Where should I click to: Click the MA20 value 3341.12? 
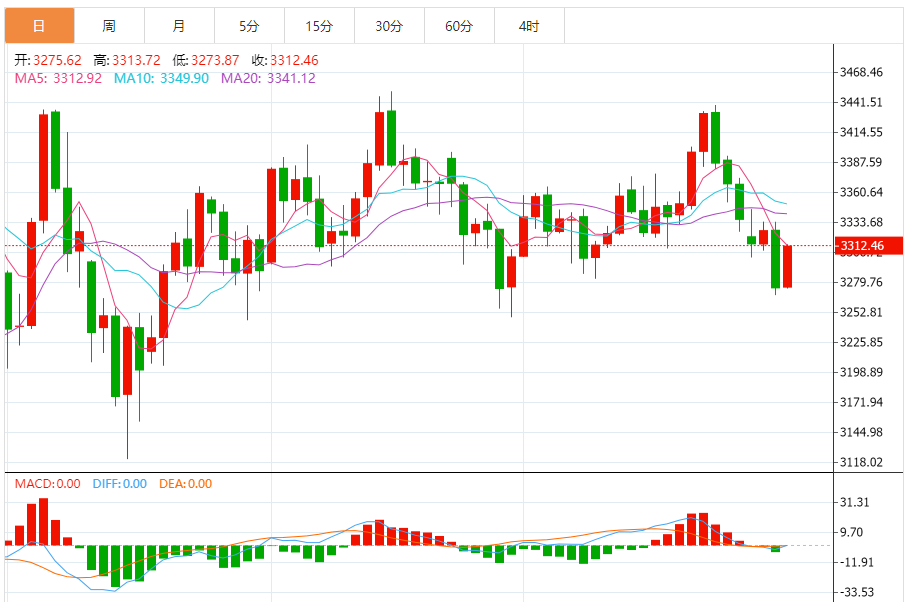point(291,78)
